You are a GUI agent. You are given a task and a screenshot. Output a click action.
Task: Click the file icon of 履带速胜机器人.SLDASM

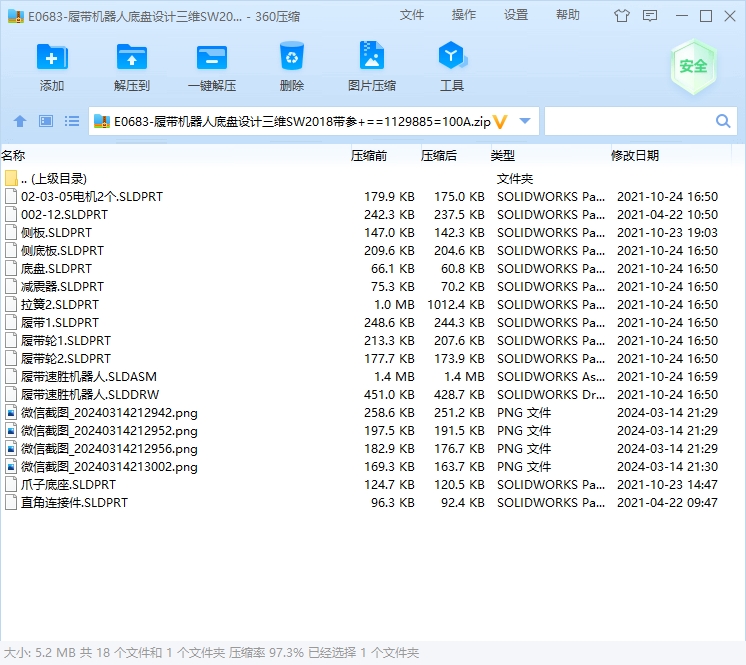click(11, 376)
